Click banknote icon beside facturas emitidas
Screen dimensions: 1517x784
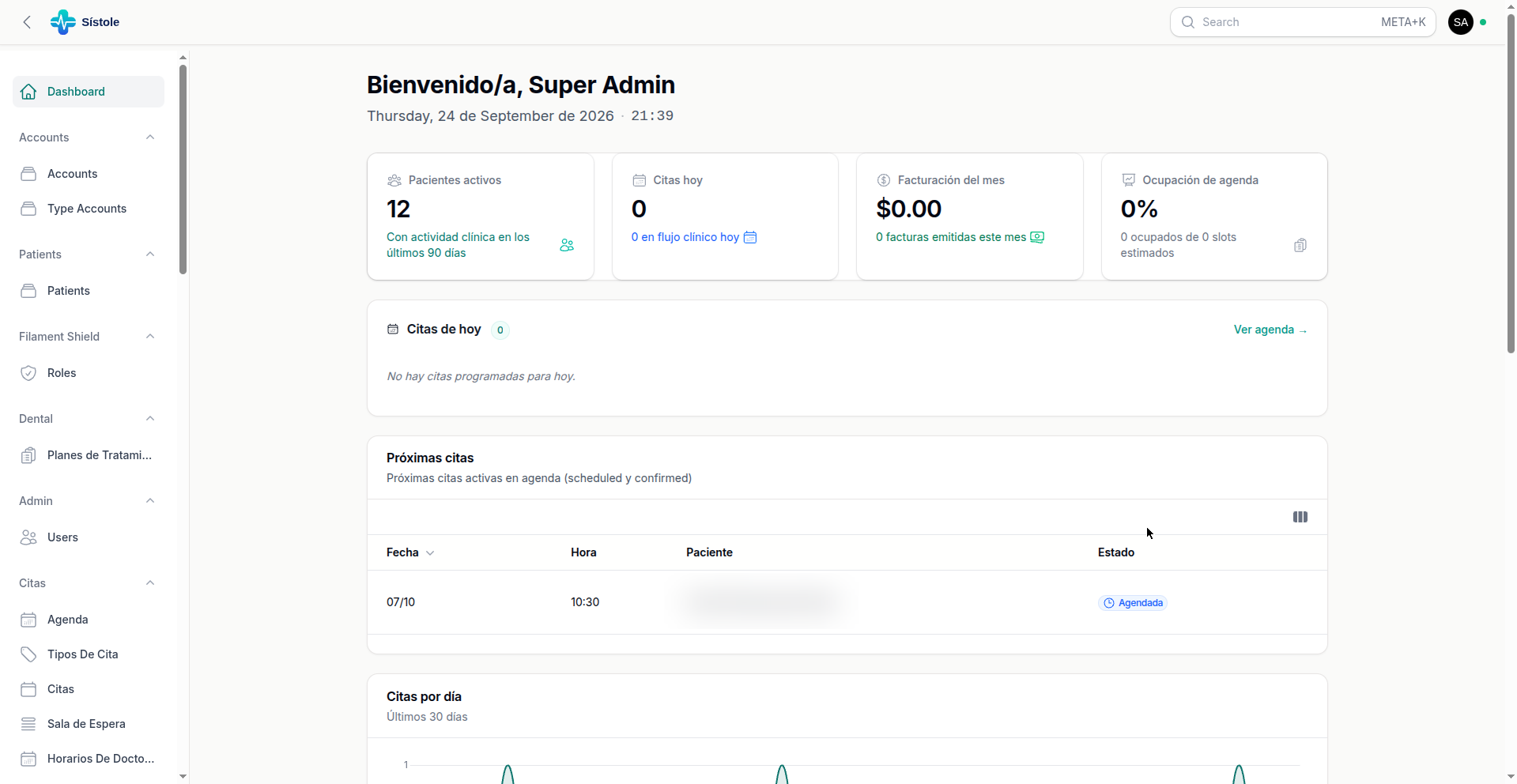pos(1037,237)
